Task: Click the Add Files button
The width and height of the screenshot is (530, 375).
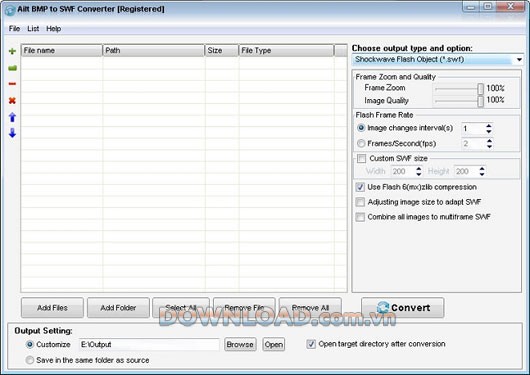Action: click(x=52, y=308)
